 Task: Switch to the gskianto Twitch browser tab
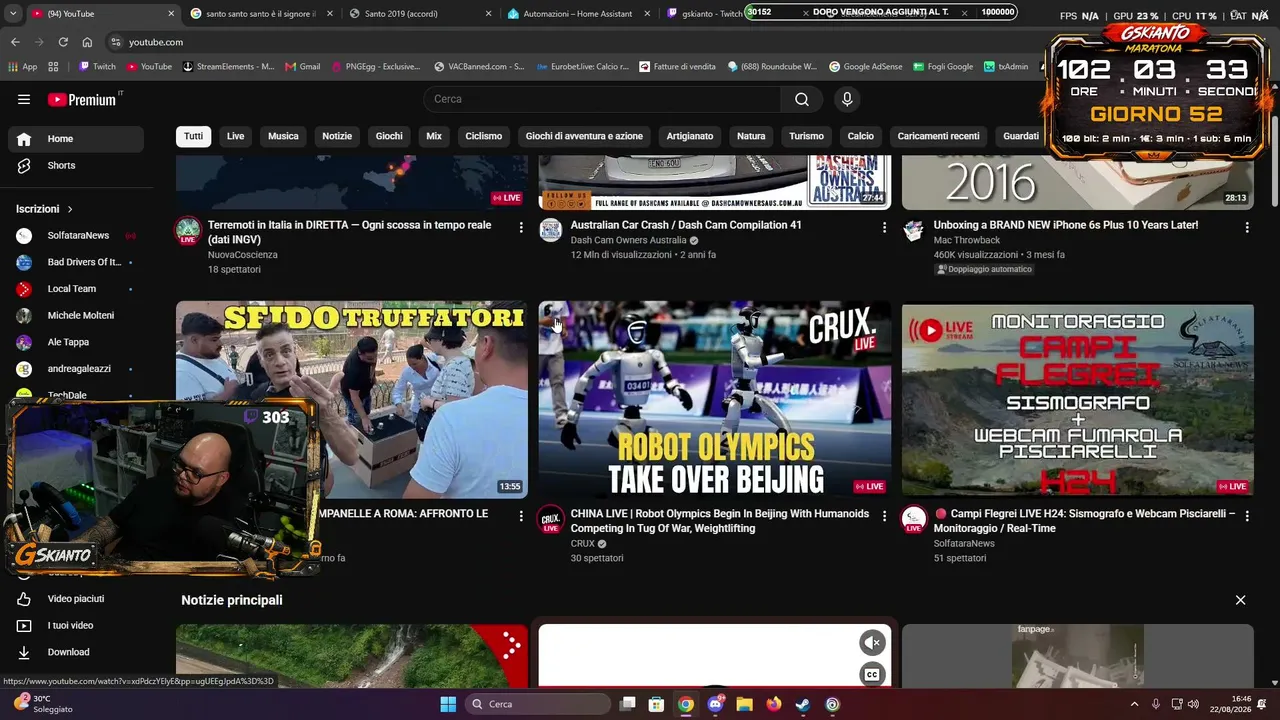coord(705,14)
